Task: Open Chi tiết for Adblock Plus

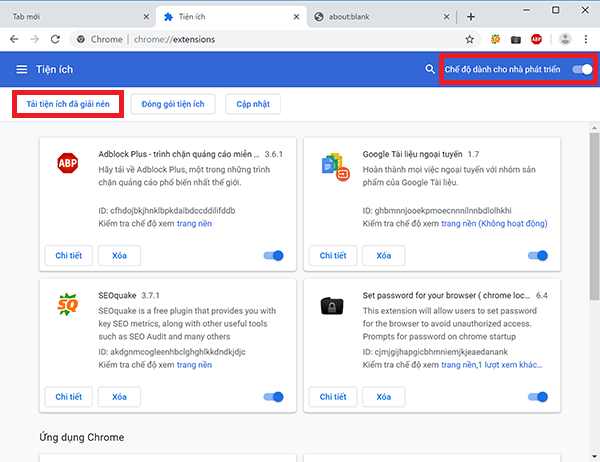Action: (x=68, y=255)
